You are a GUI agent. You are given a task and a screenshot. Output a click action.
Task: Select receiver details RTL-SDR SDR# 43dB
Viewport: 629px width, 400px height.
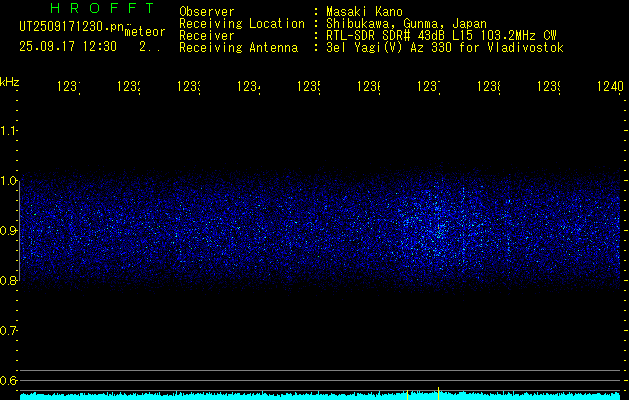point(387,36)
